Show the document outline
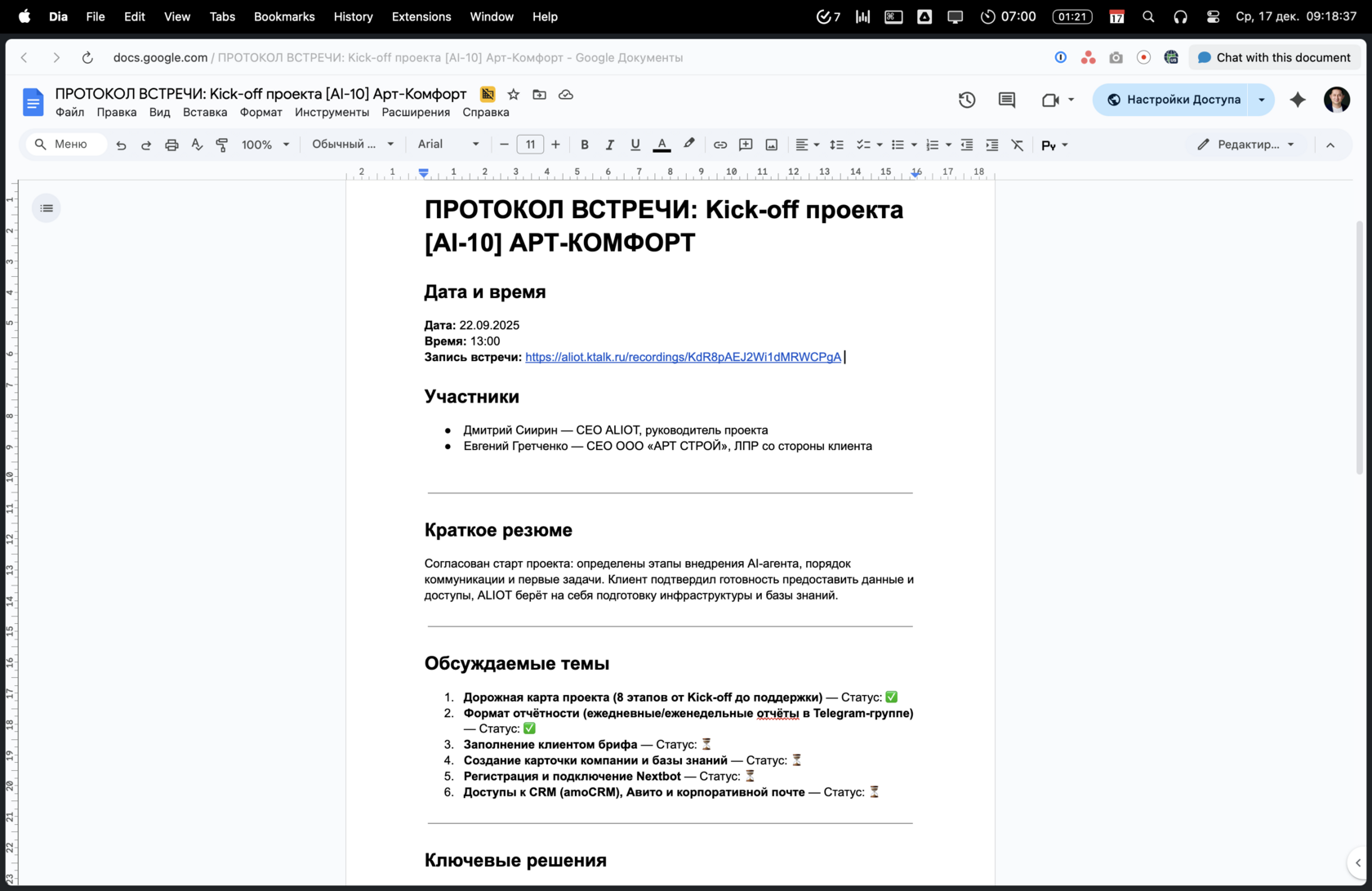The height and width of the screenshot is (891, 1372). (47, 208)
